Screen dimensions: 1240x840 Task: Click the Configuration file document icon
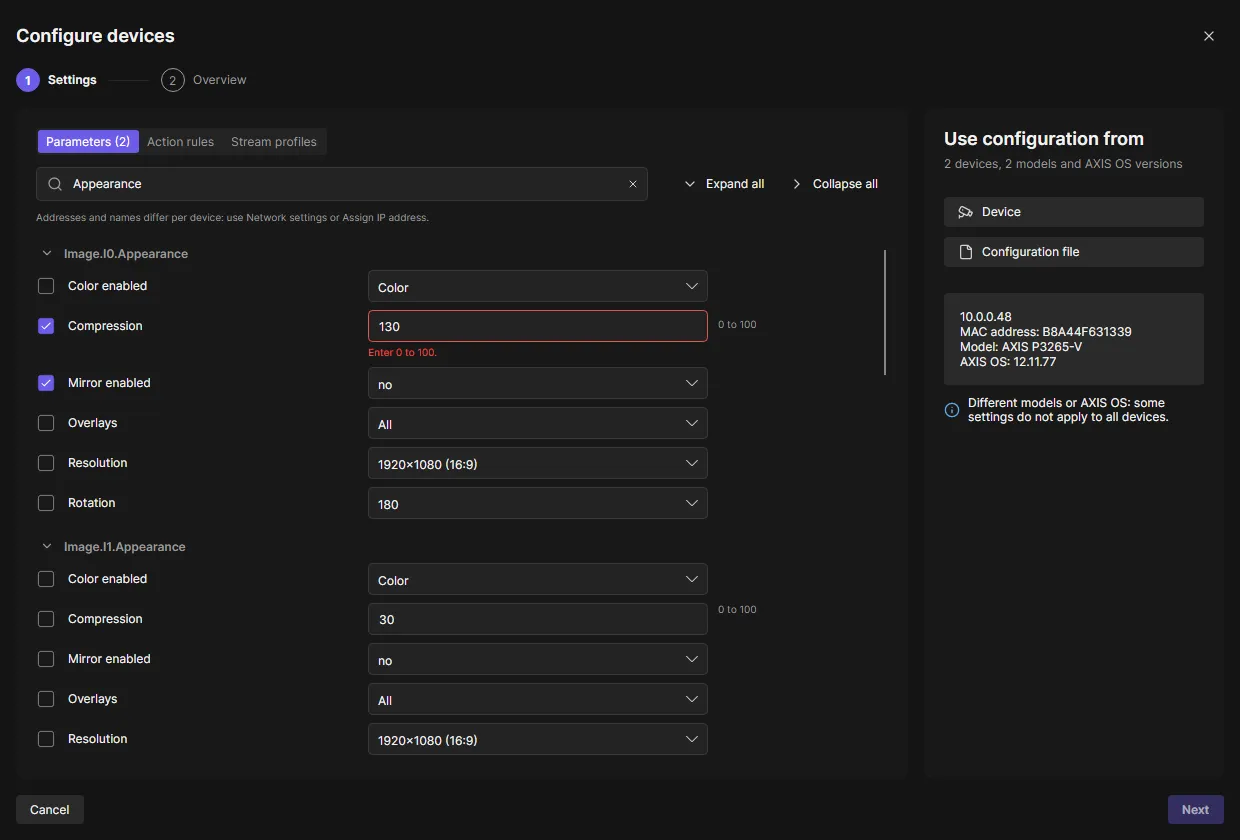(x=966, y=252)
